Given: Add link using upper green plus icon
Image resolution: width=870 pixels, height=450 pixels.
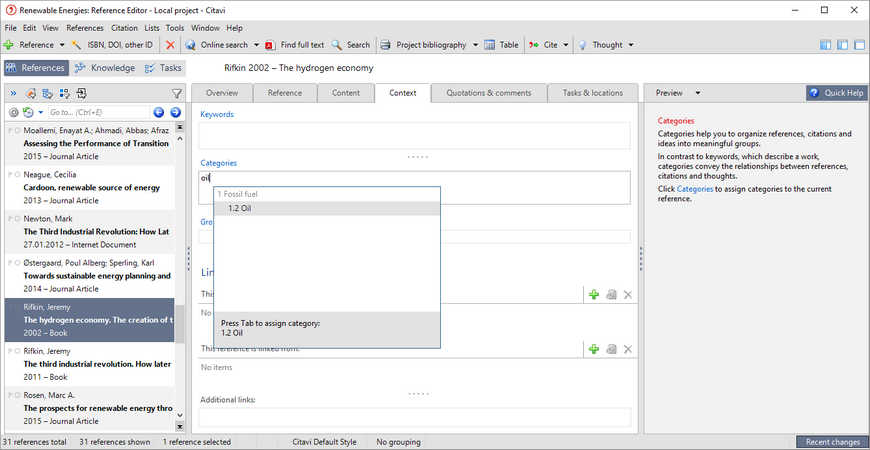Looking at the screenshot, I should pyautogui.click(x=594, y=295).
